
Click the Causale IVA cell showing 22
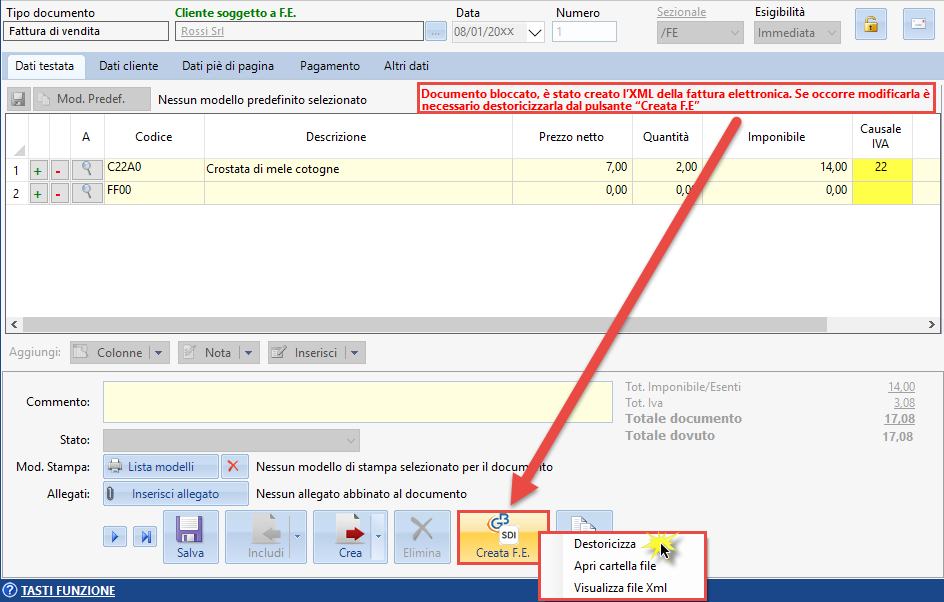882,170
